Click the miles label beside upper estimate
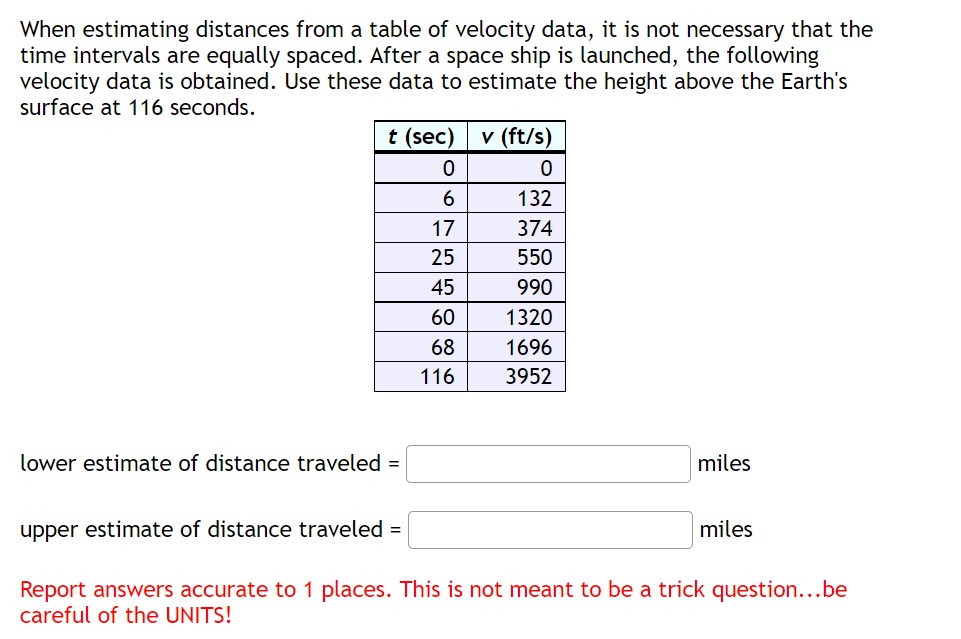961x639 pixels. pos(722,529)
